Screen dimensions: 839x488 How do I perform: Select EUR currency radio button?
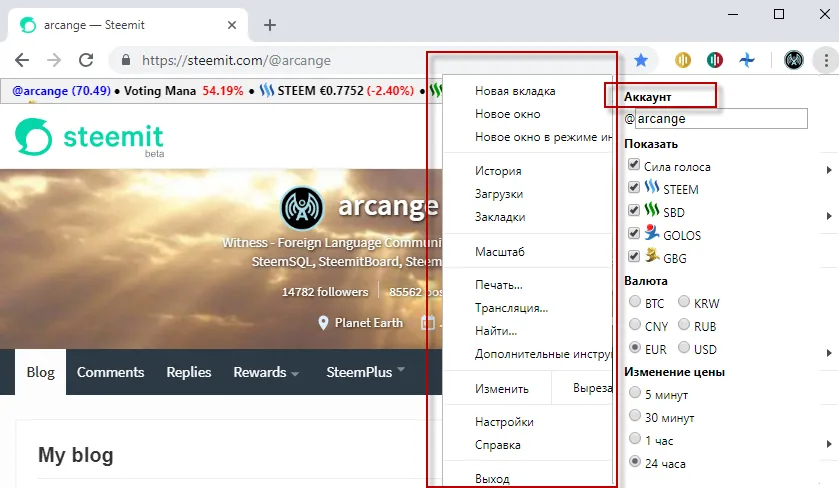point(635,347)
